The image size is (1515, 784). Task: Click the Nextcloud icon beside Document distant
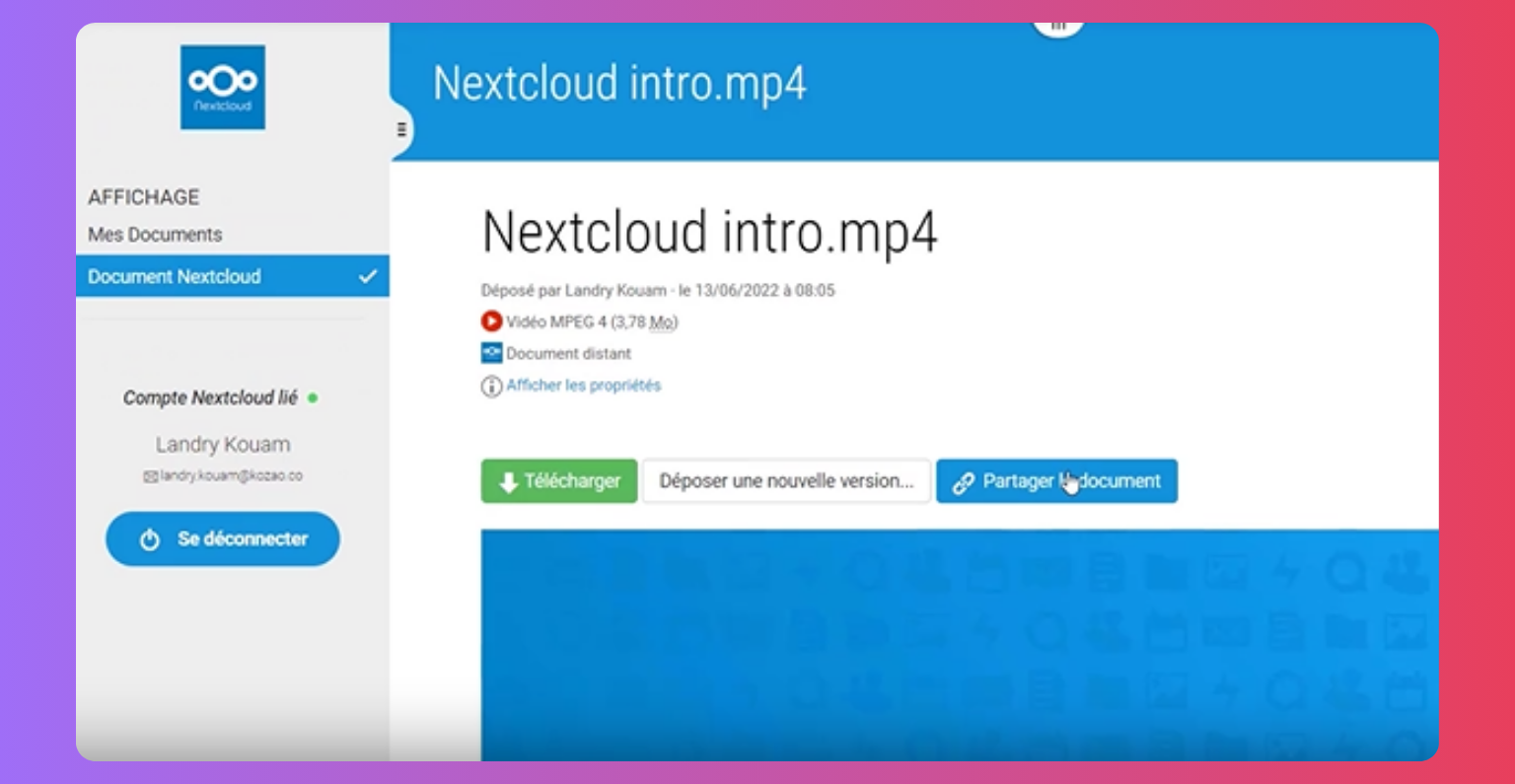(491, 353)
